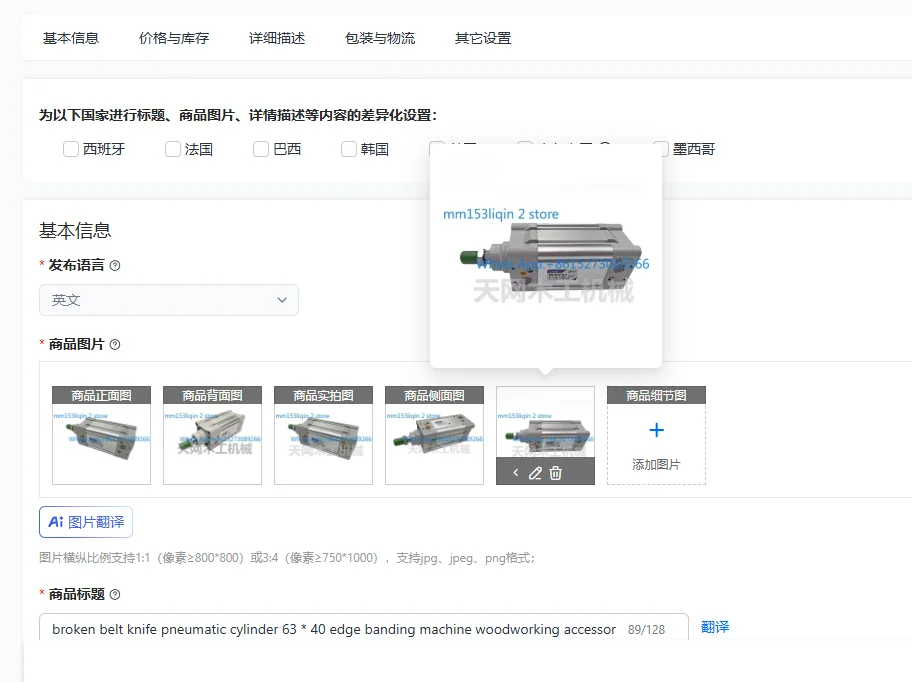Open 包装与物流 tab
The image size is (912, 682).
pyautogui.click(x=380, y=38)
